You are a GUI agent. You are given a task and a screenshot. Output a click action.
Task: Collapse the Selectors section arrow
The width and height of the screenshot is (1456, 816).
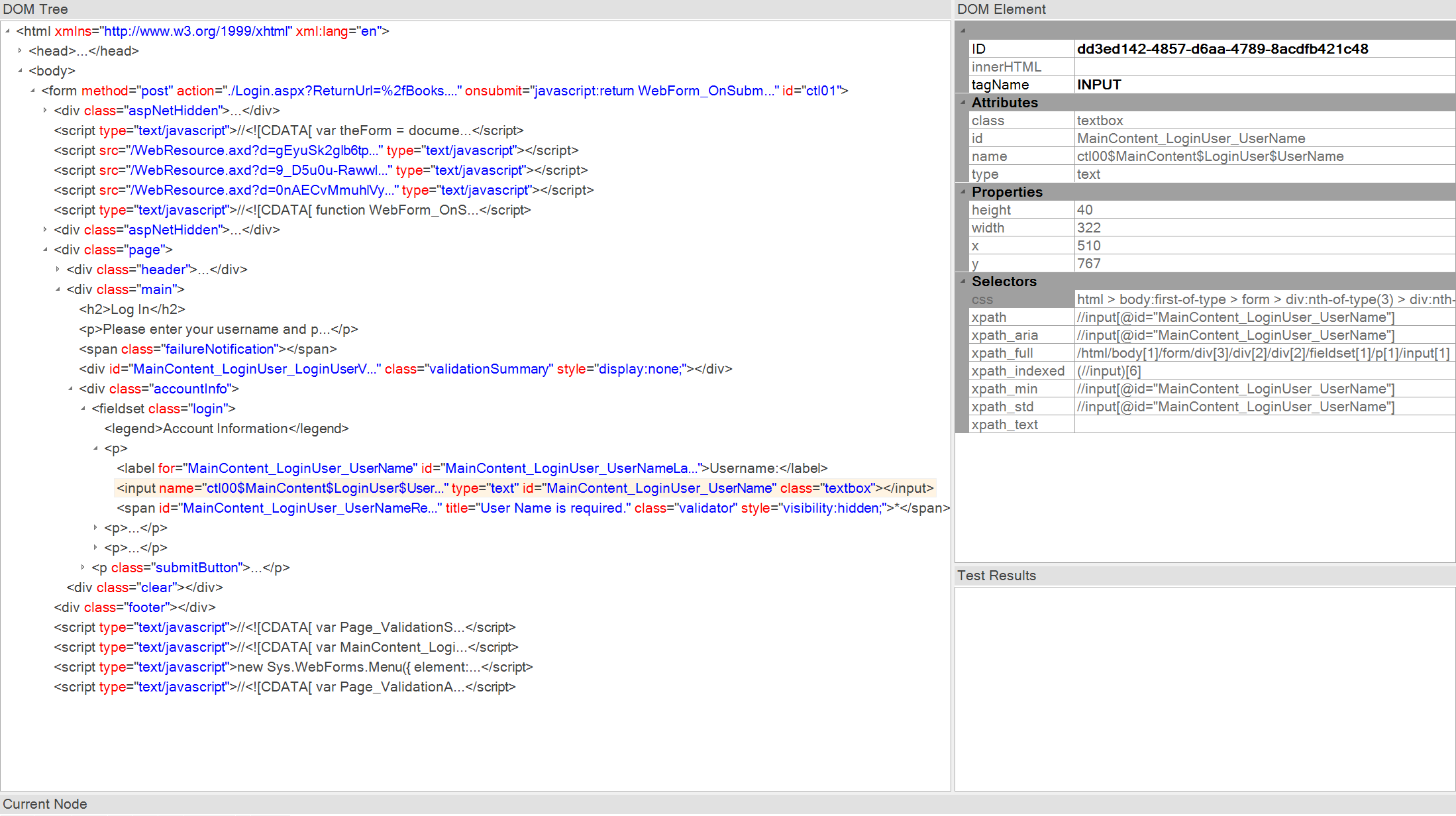(963, 281)
